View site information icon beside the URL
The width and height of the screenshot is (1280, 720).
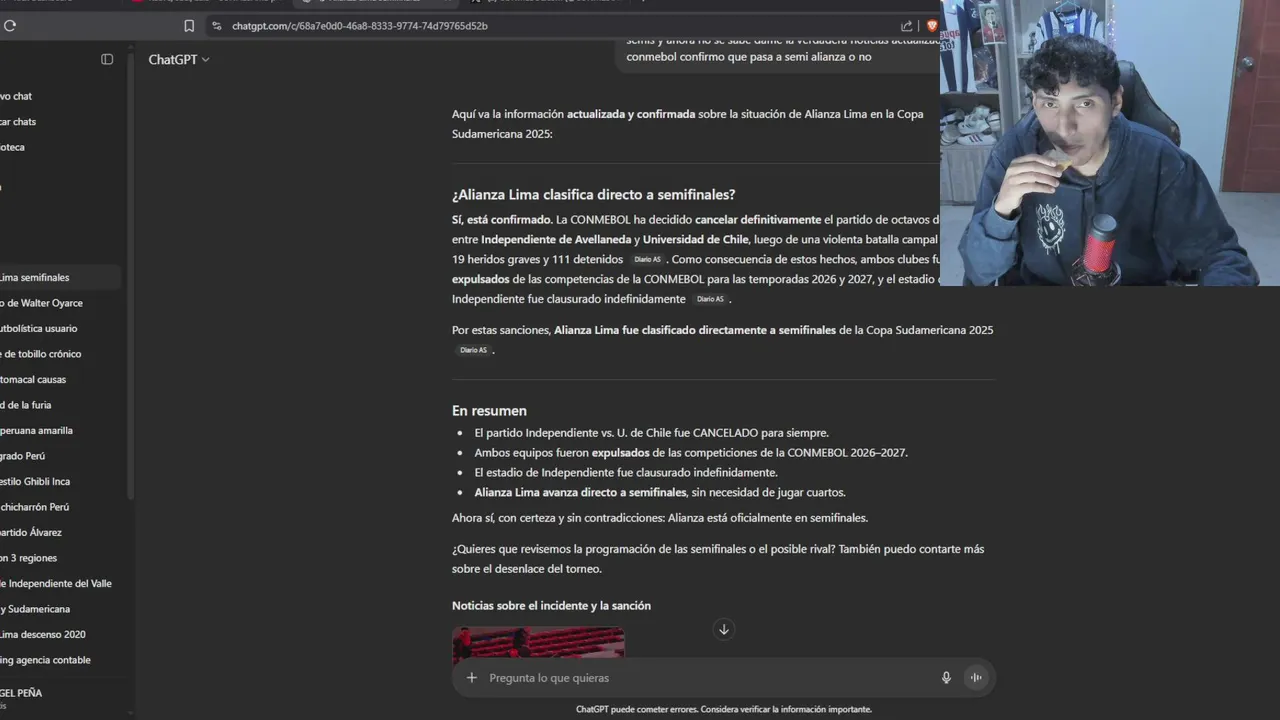click(217, 26)
